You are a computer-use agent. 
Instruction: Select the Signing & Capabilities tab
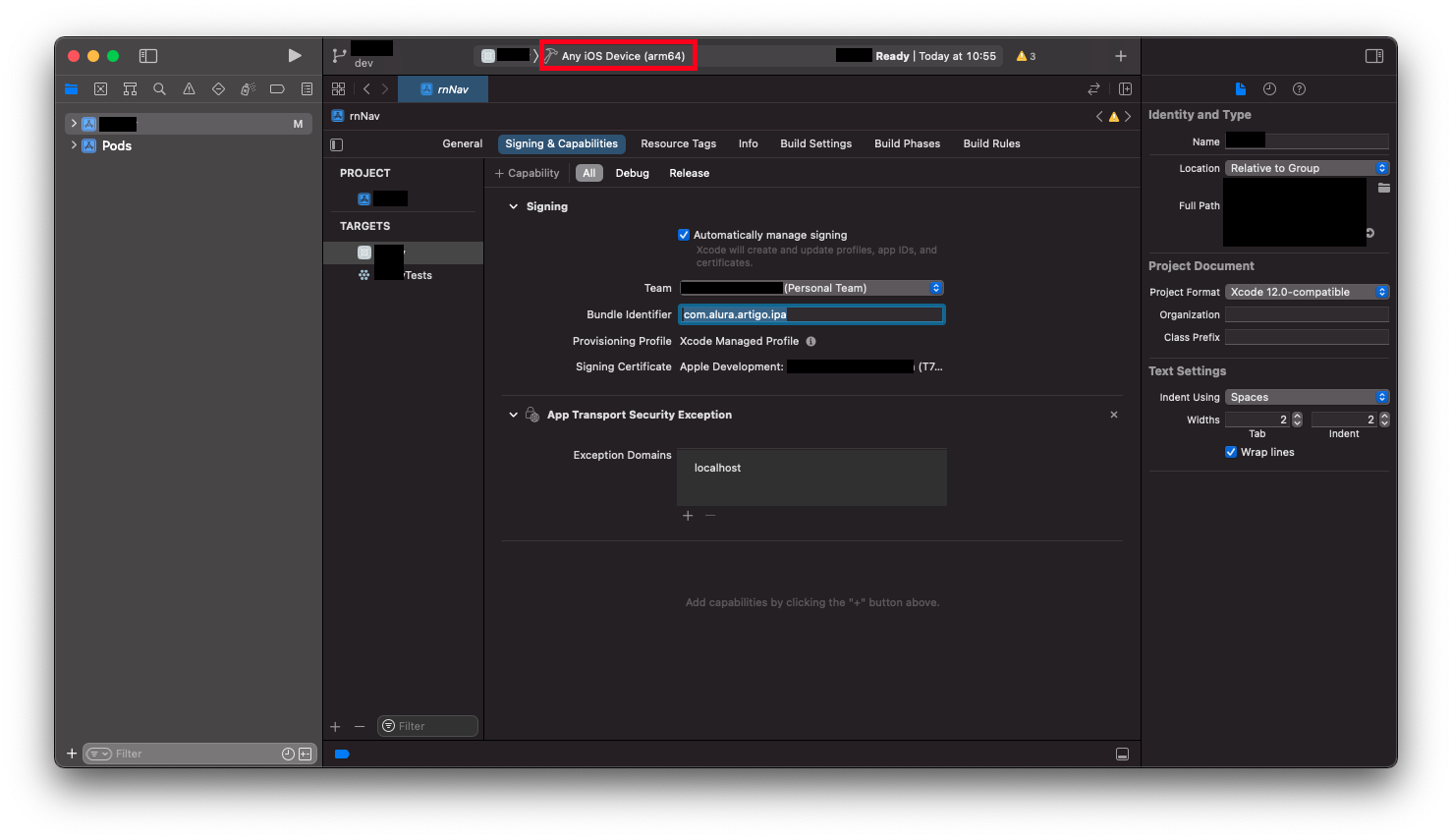click(561, 143)
